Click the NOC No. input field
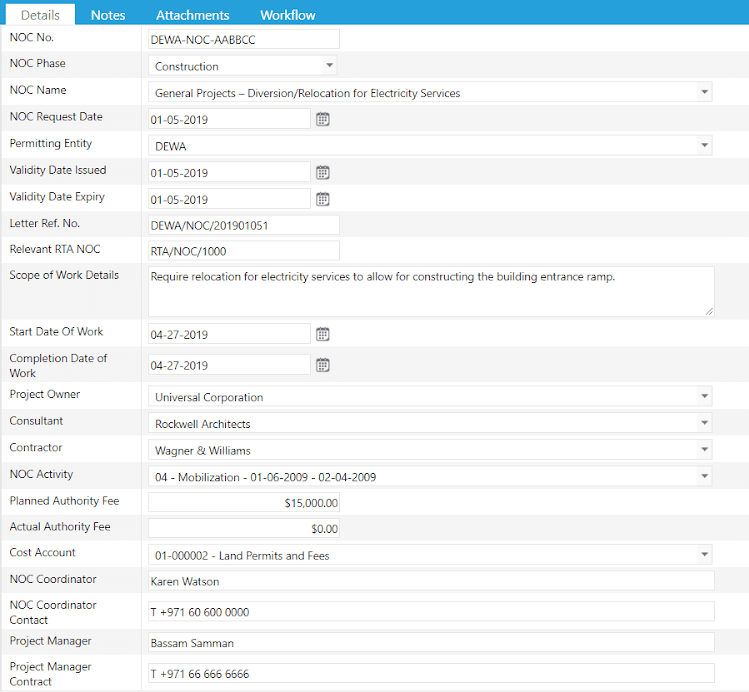This screenshot has width=749, height=692. (244, 39)
